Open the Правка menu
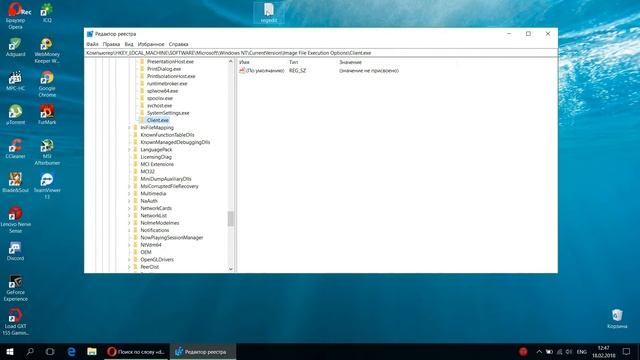This screenshot has height=360, width=640. click(x=111, y=44)
